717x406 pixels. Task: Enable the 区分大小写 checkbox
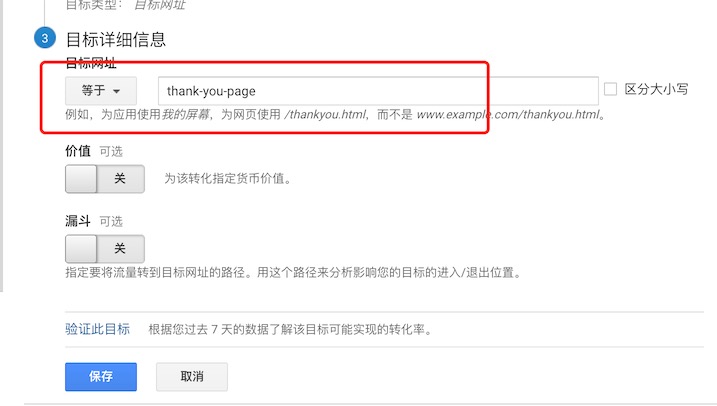click(x=610, y=89)
